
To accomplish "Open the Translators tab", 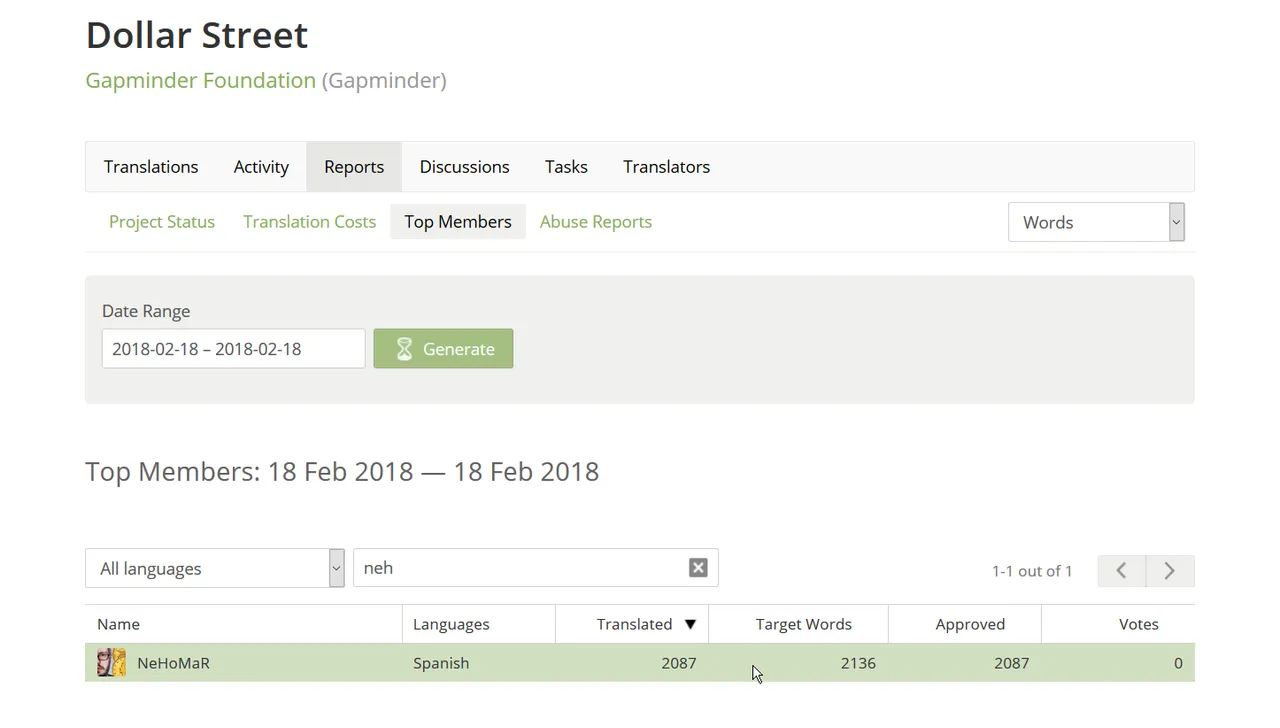I will [666, 167].
